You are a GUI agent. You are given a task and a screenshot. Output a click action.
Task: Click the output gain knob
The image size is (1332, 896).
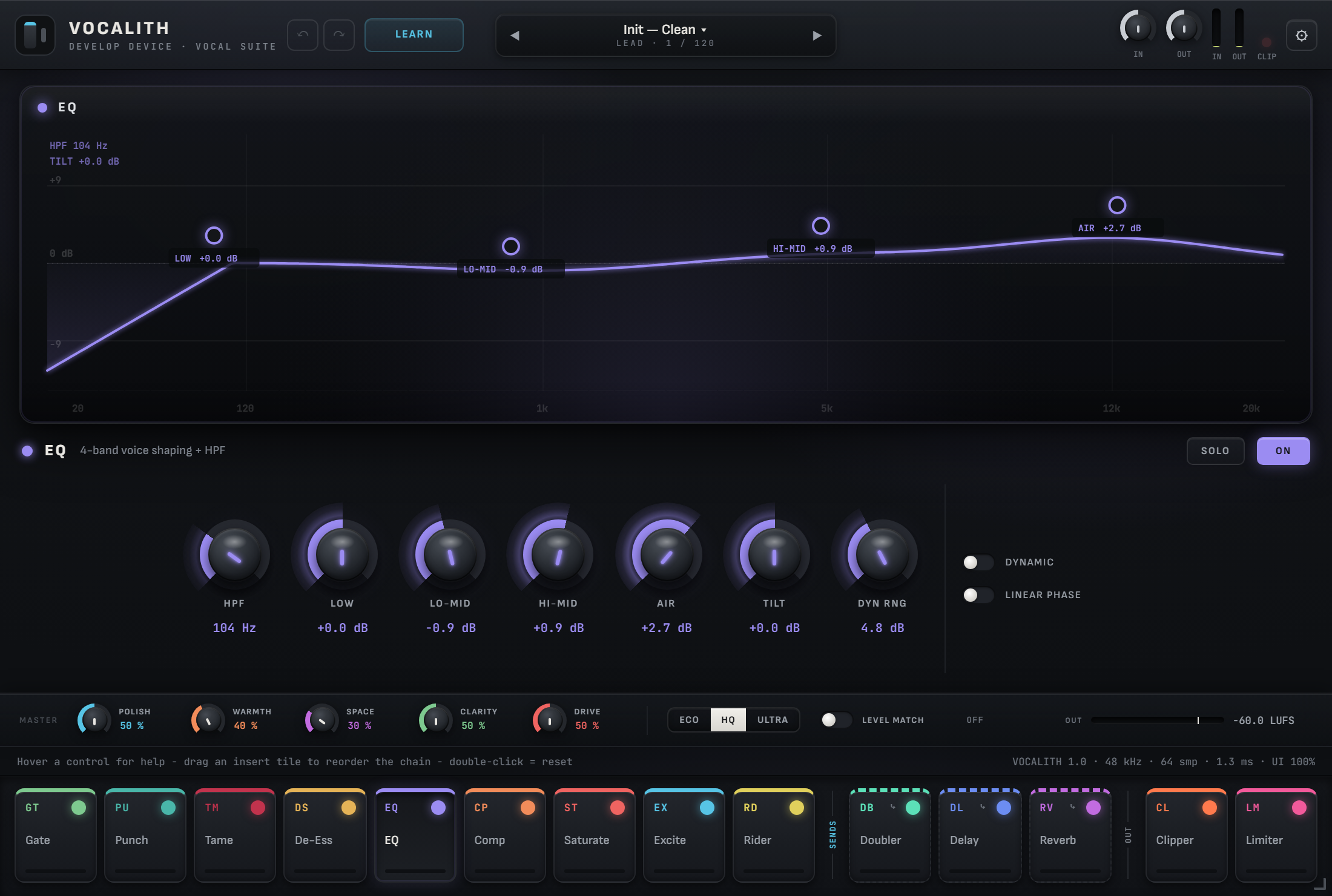point(1184,28)
